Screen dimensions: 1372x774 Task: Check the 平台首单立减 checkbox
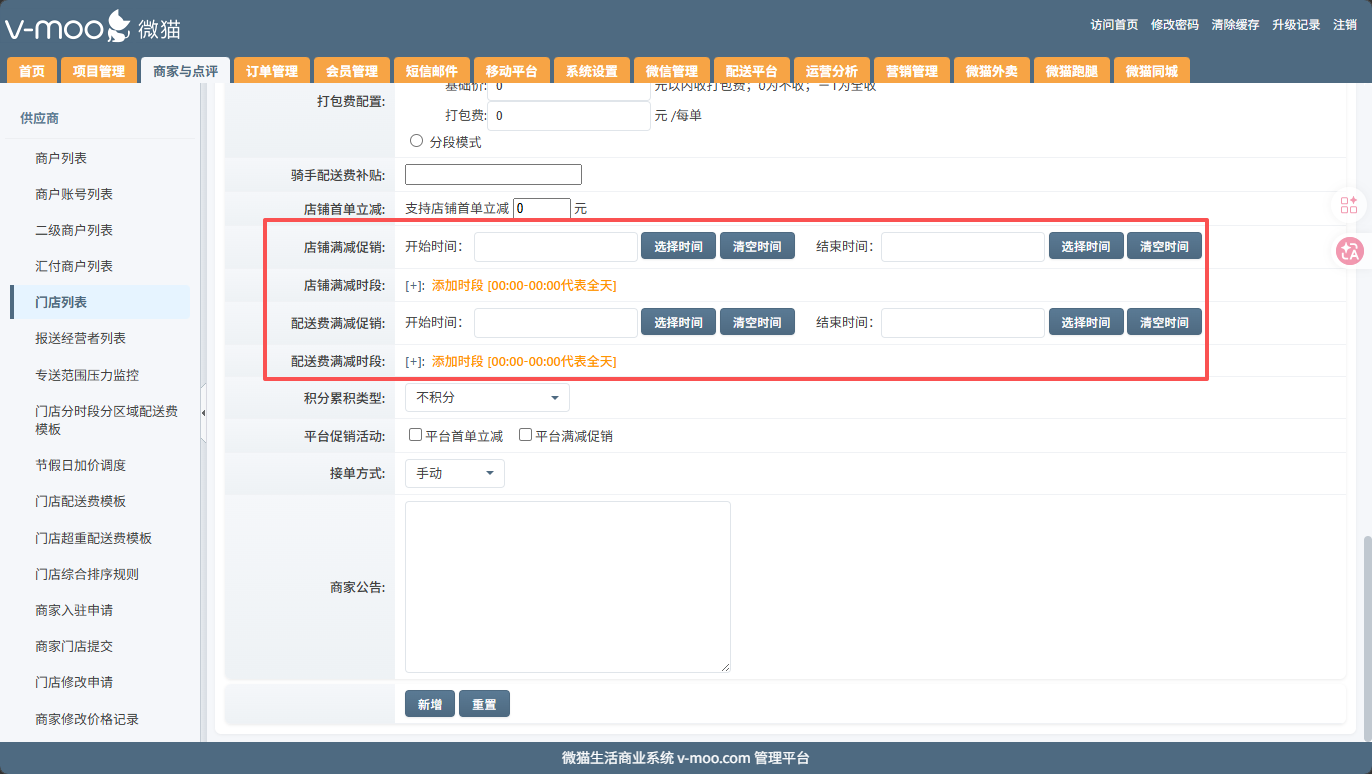pos(415,435)
